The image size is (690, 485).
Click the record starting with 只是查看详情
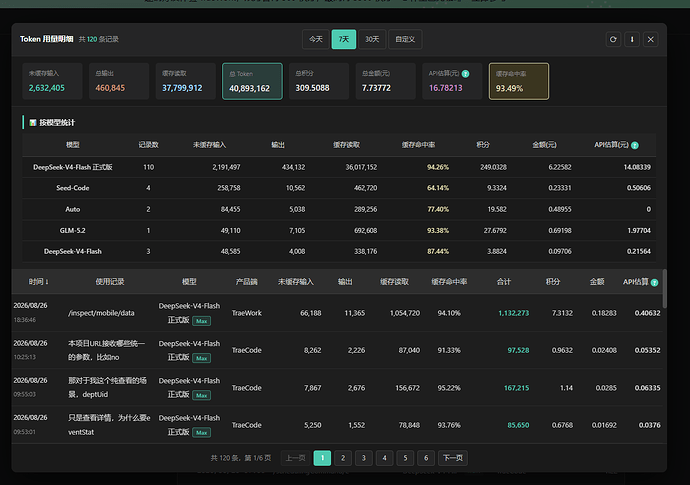(109, 425)
